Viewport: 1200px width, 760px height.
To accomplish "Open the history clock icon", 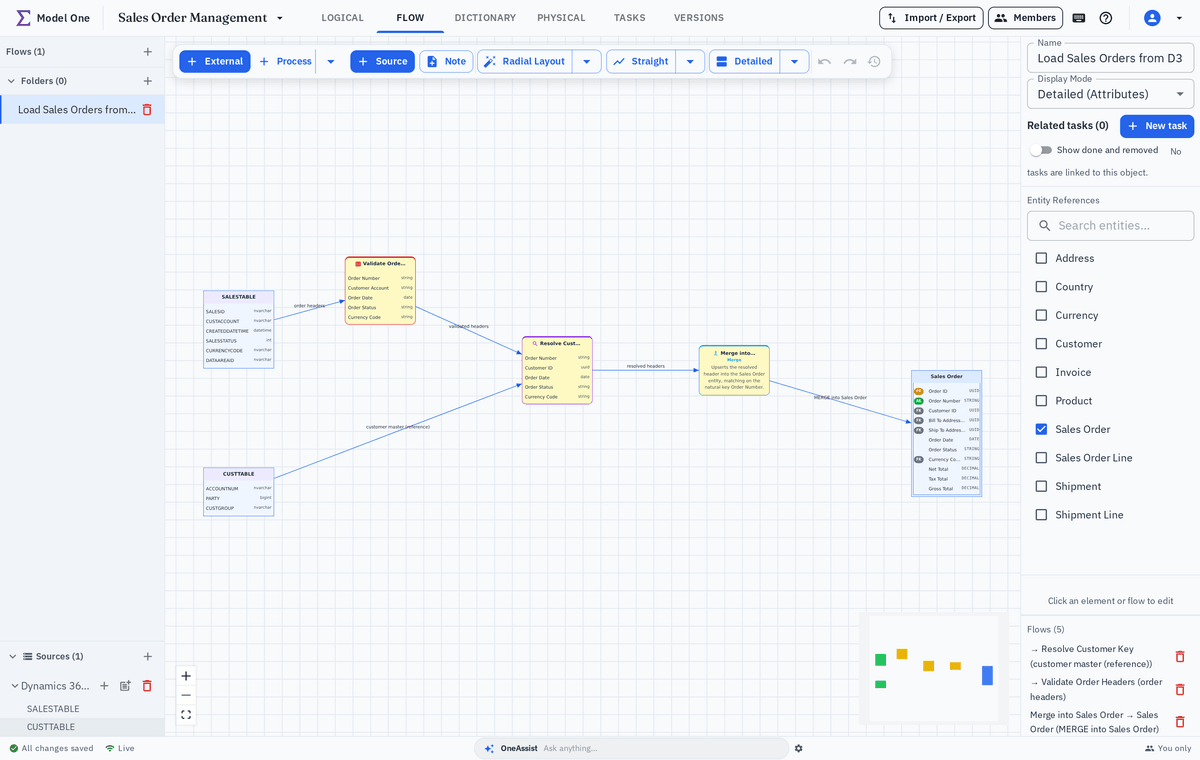I will click(874, 62).
